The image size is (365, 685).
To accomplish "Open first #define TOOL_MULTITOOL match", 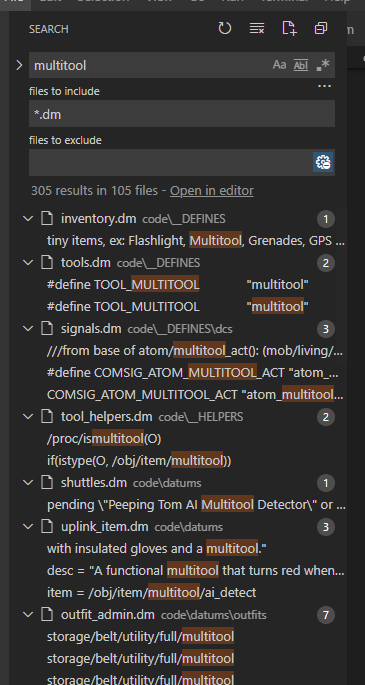I will pyautogui.click(x=178, y=284).
